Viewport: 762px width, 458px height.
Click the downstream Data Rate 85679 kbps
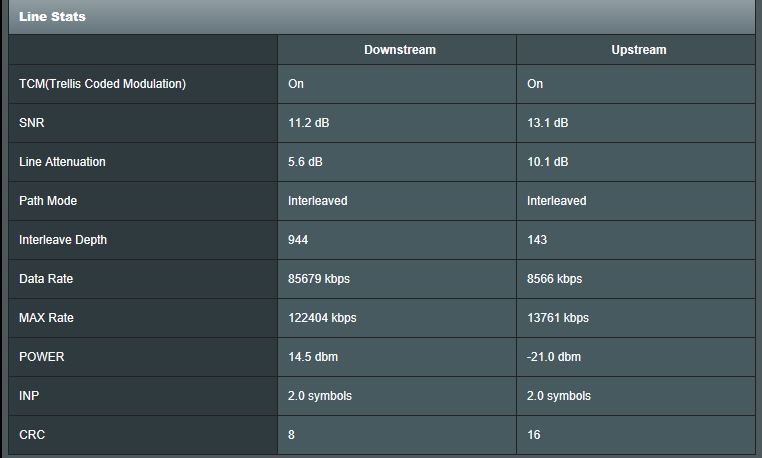319,279
